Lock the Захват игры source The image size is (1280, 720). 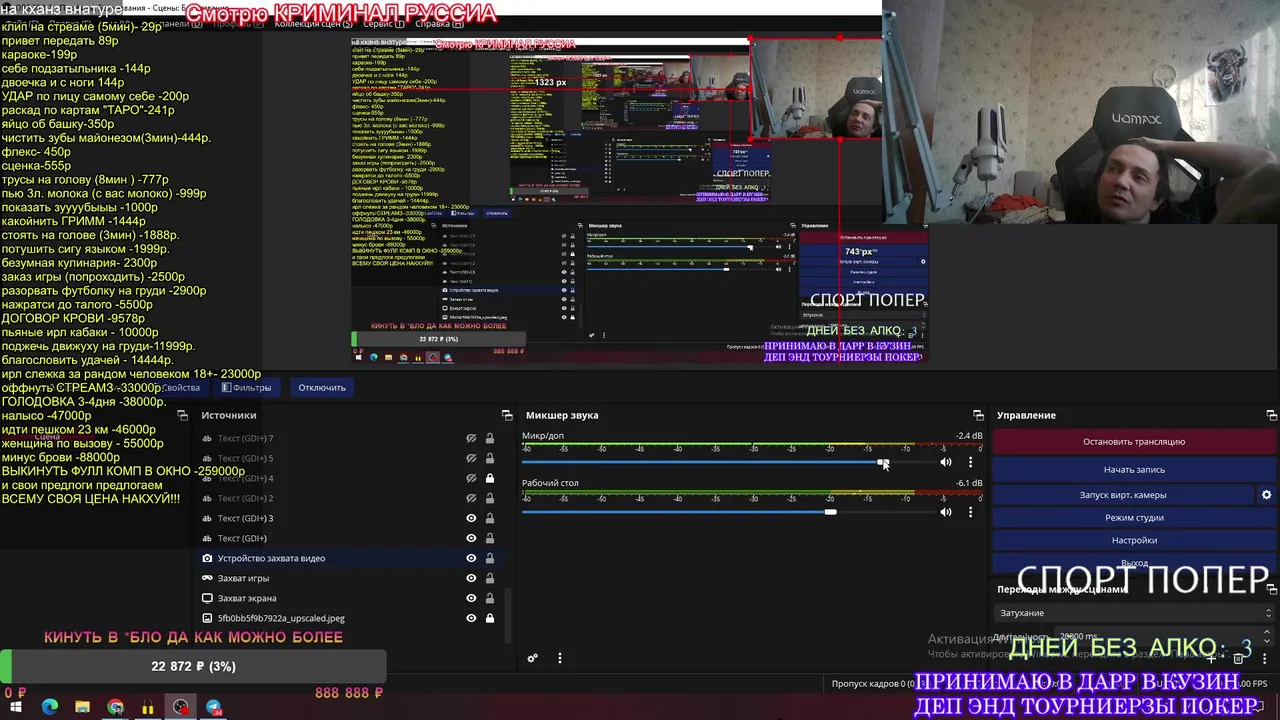[490, 578]
